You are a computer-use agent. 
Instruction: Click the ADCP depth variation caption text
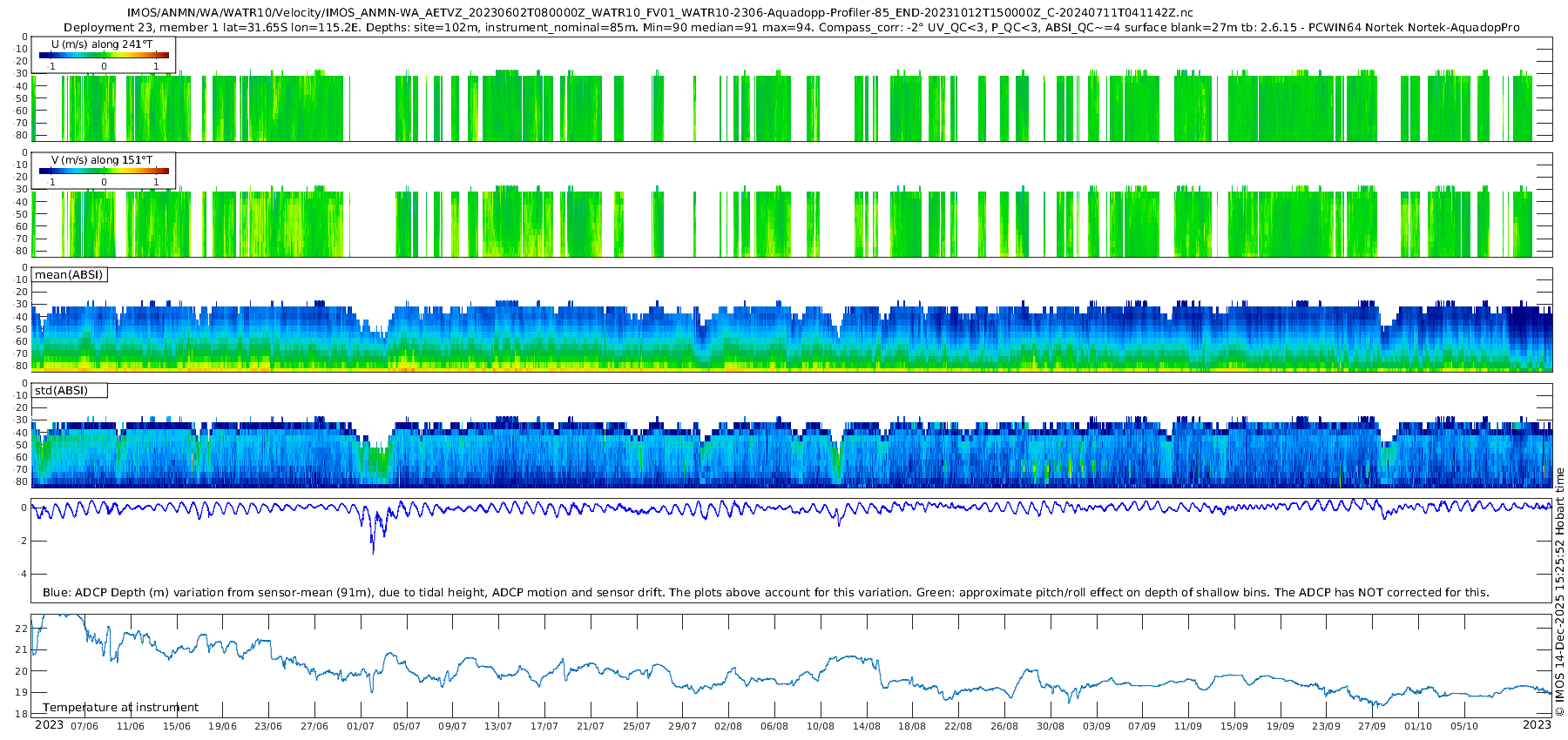click(x=766, y=593)
